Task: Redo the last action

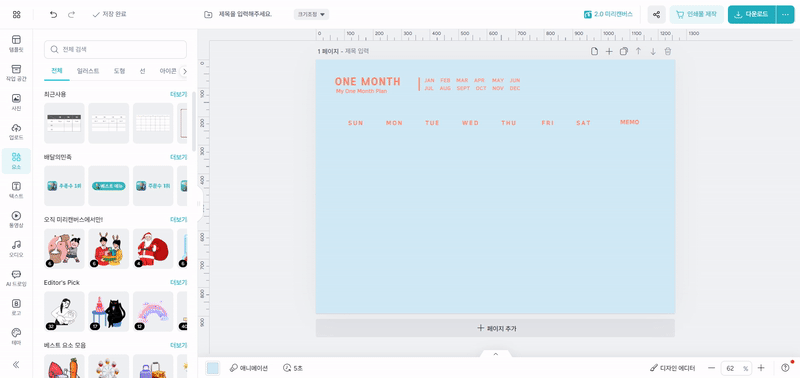Action: point(71,14)
